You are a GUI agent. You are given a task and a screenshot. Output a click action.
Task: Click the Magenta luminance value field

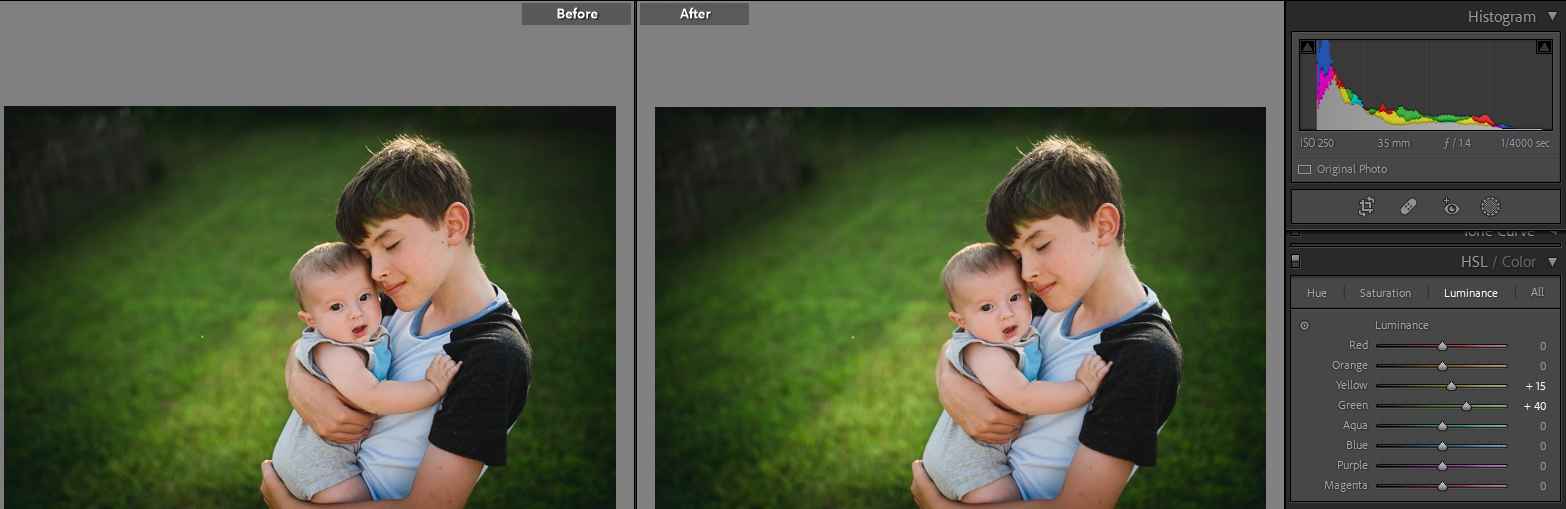coord(1543,486)
